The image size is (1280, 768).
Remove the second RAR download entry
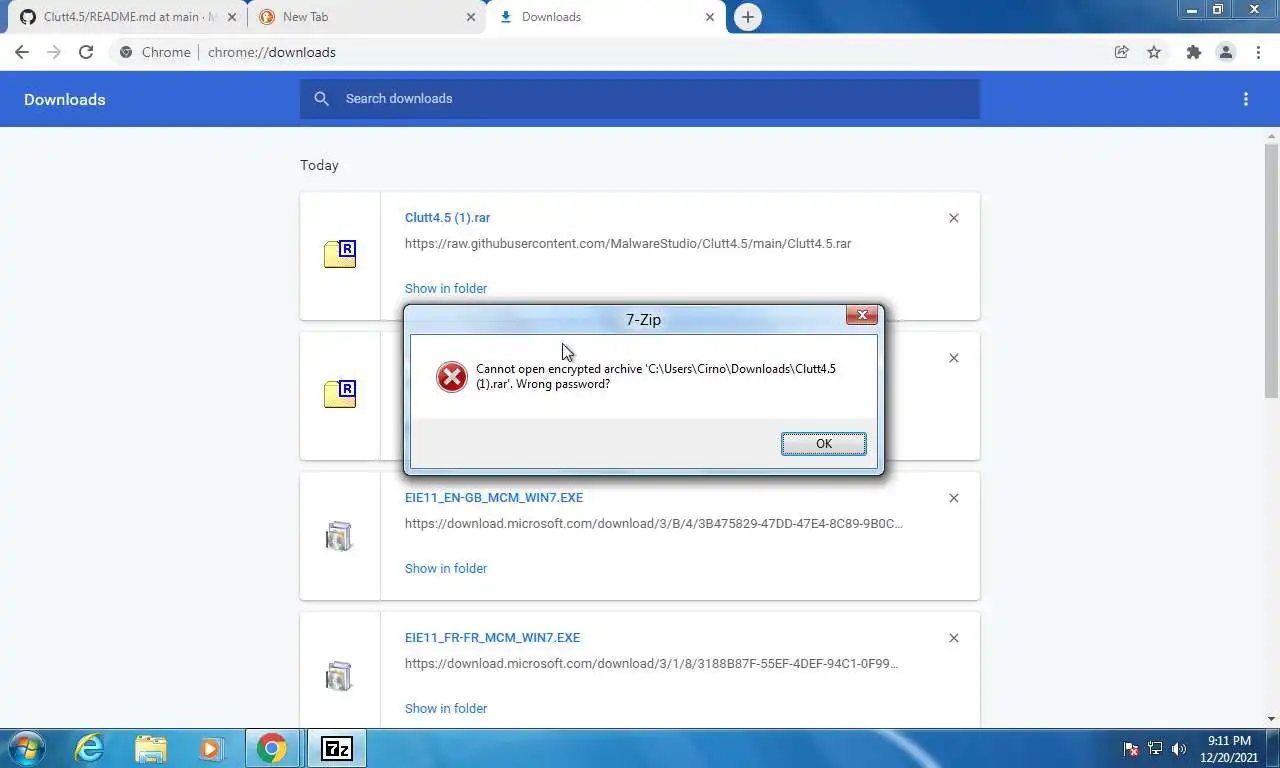tap(954, 358)
